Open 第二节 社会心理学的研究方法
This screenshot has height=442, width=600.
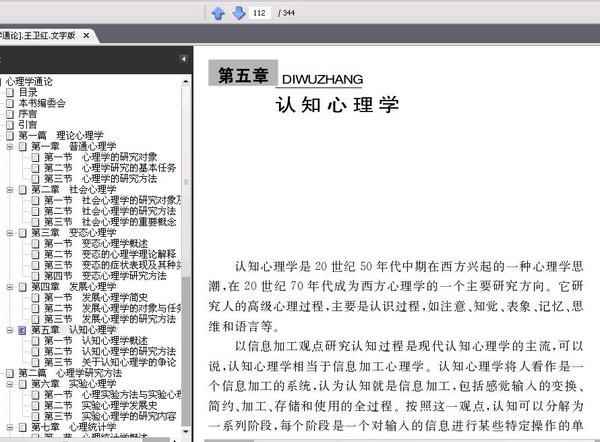(110, 211)
